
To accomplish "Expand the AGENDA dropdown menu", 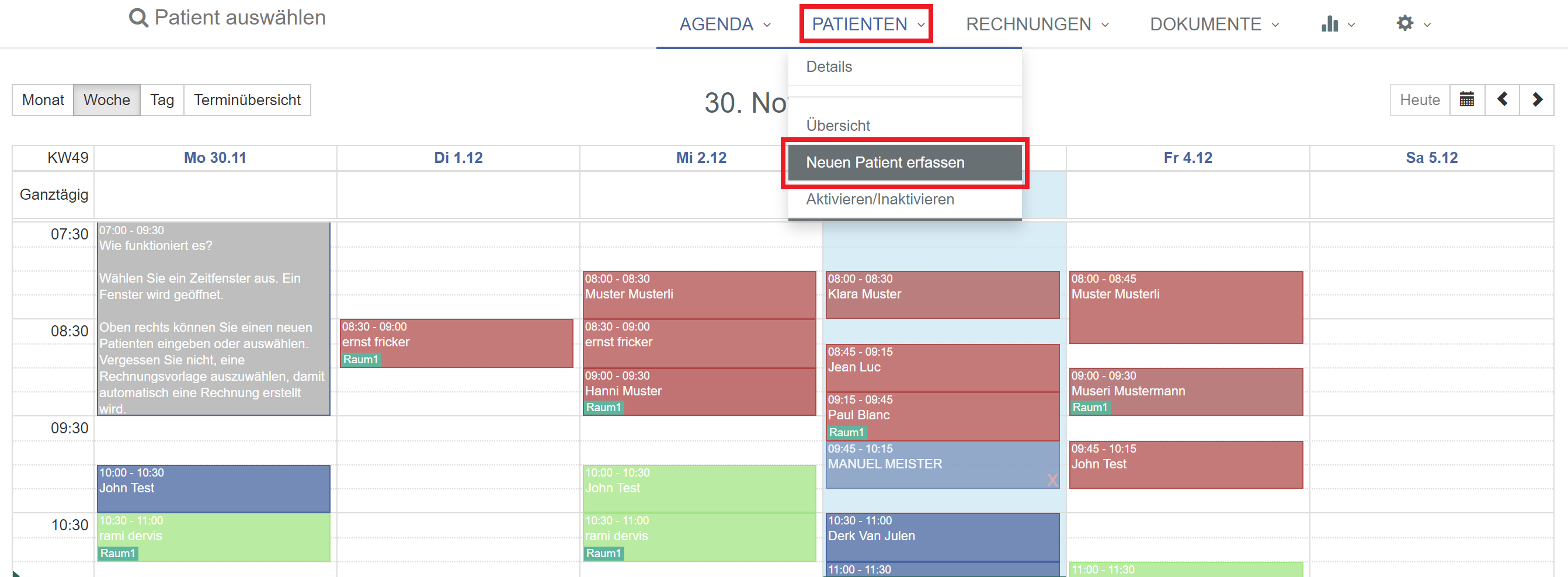I will 724,25.
